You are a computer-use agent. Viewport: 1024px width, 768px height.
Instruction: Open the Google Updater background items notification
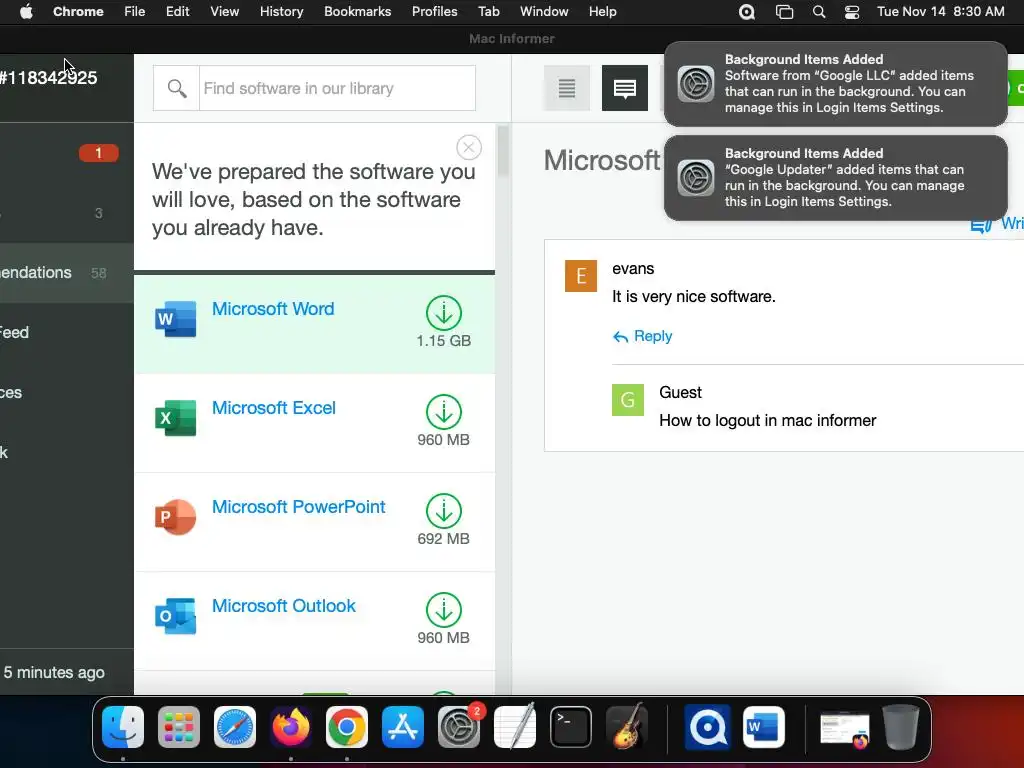(836, 178)
